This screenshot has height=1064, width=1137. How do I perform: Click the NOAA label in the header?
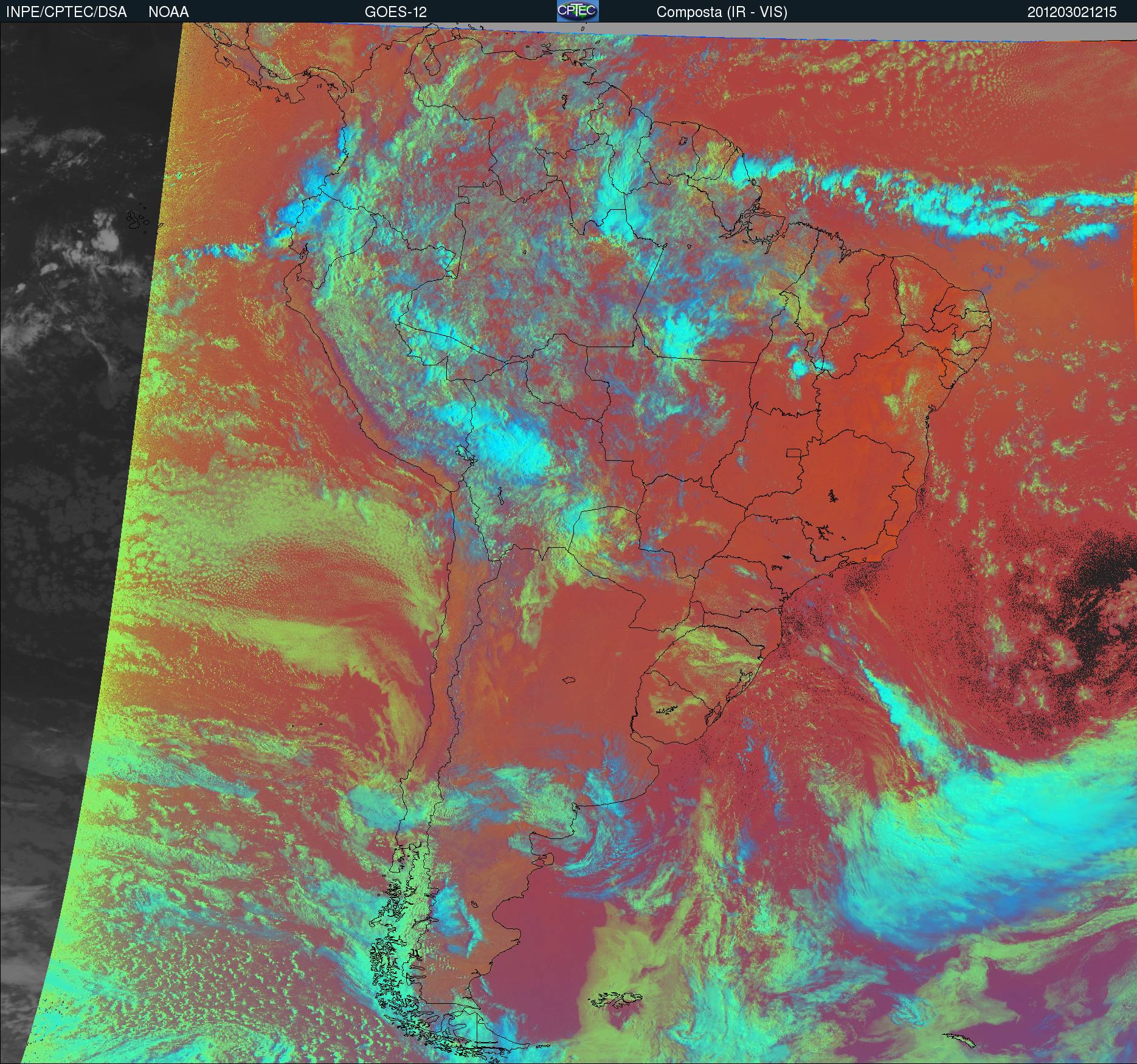(x=168, y=12)
